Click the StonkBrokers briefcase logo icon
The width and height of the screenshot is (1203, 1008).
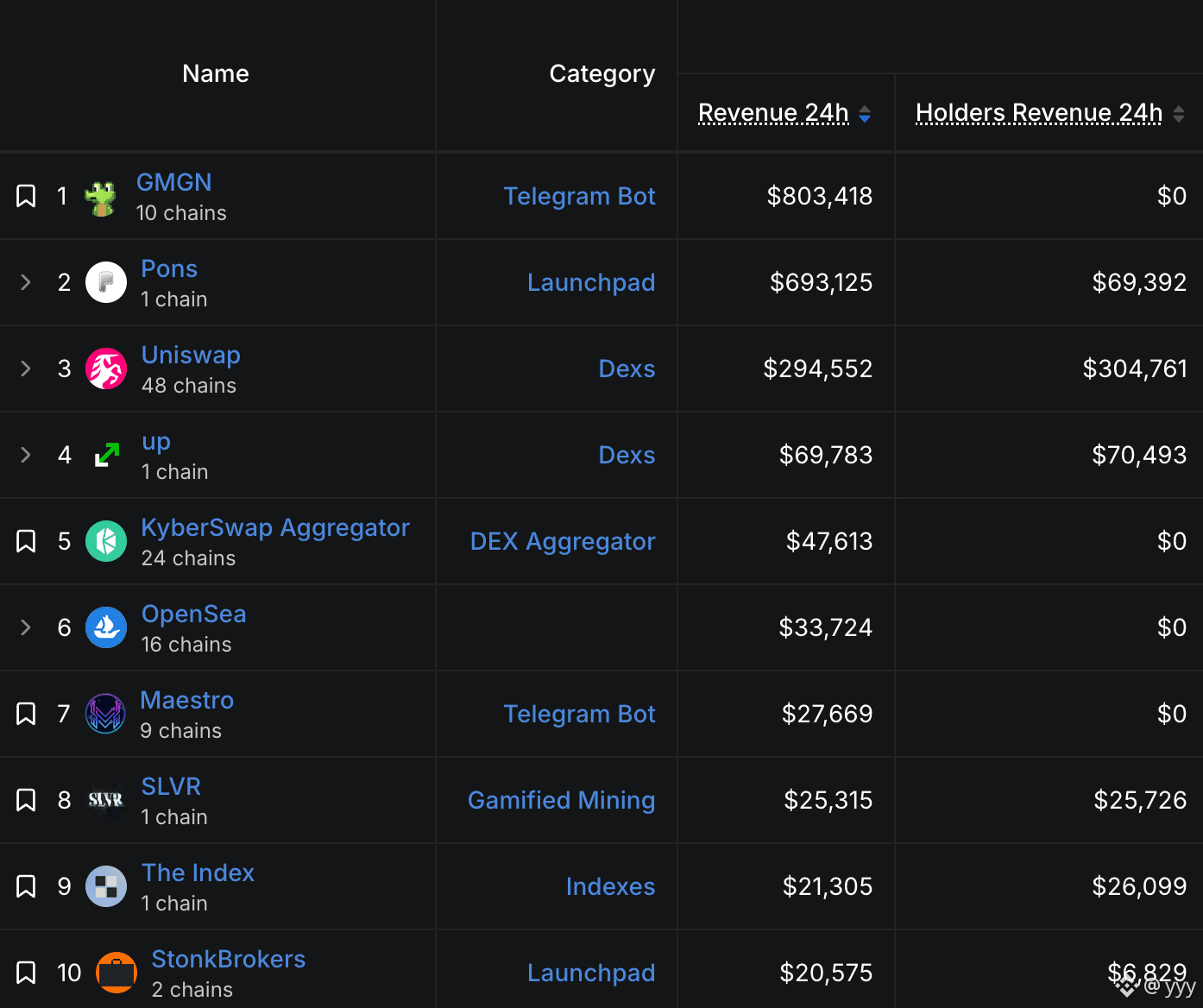click(x=117, y=973)
